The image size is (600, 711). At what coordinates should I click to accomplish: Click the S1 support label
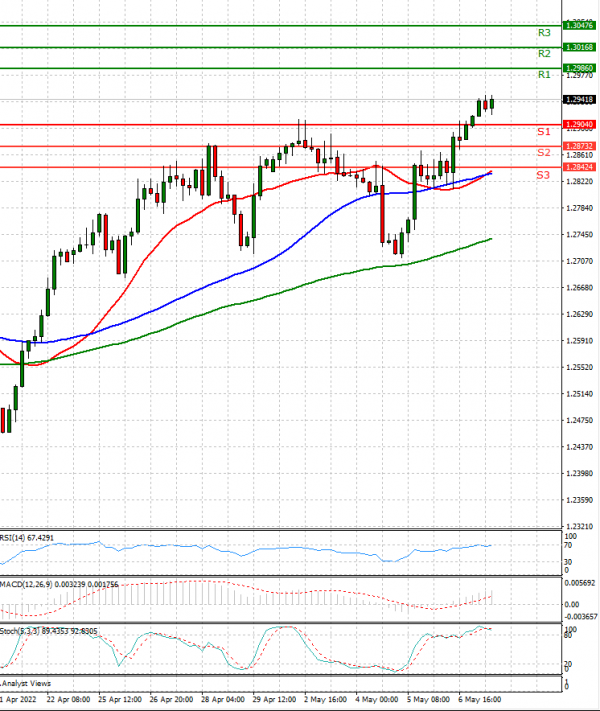[543, 131]
